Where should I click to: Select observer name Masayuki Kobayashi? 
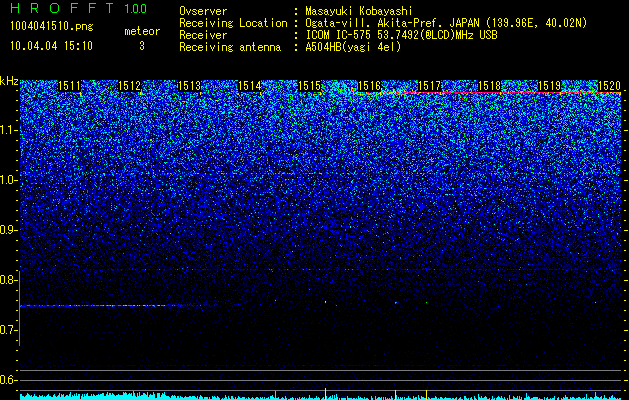click(x=359, y=11)
